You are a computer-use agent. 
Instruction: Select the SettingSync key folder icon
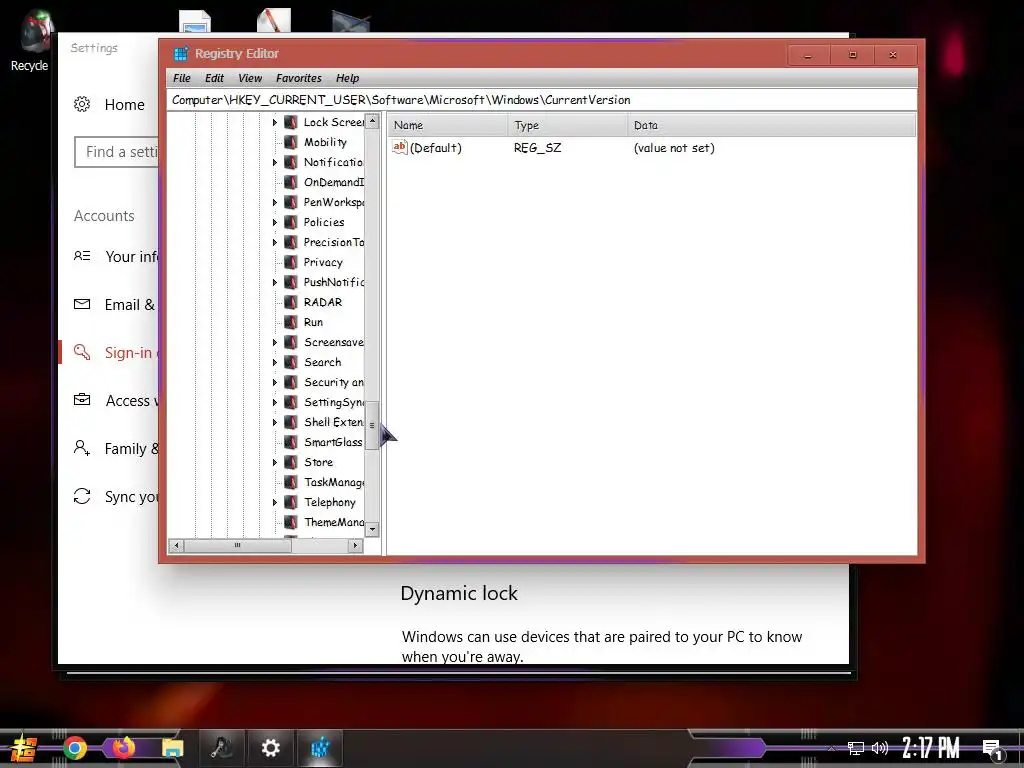(291, 402)
